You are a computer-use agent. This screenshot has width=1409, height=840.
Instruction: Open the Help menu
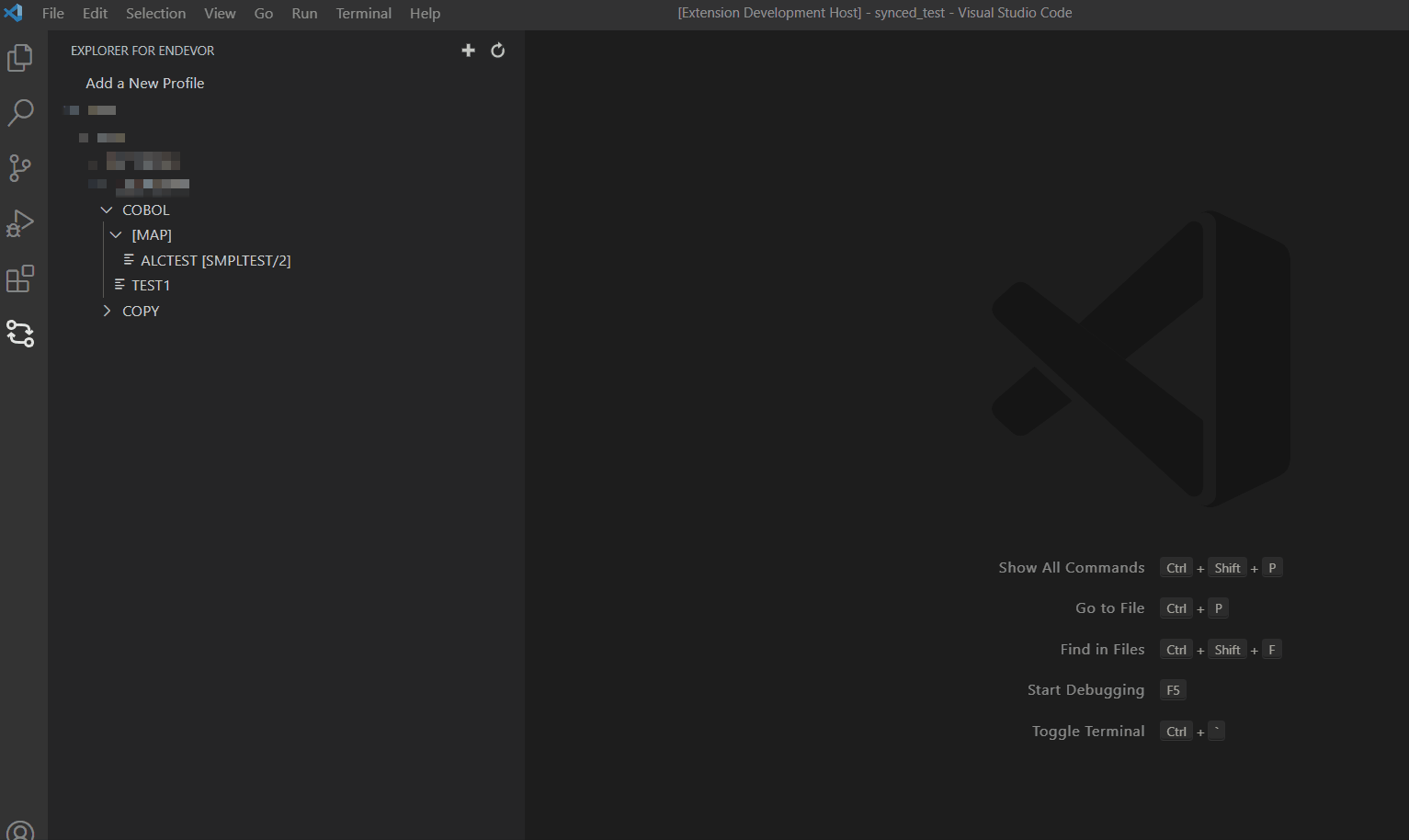pyautogui.click(x=425, y=13)
